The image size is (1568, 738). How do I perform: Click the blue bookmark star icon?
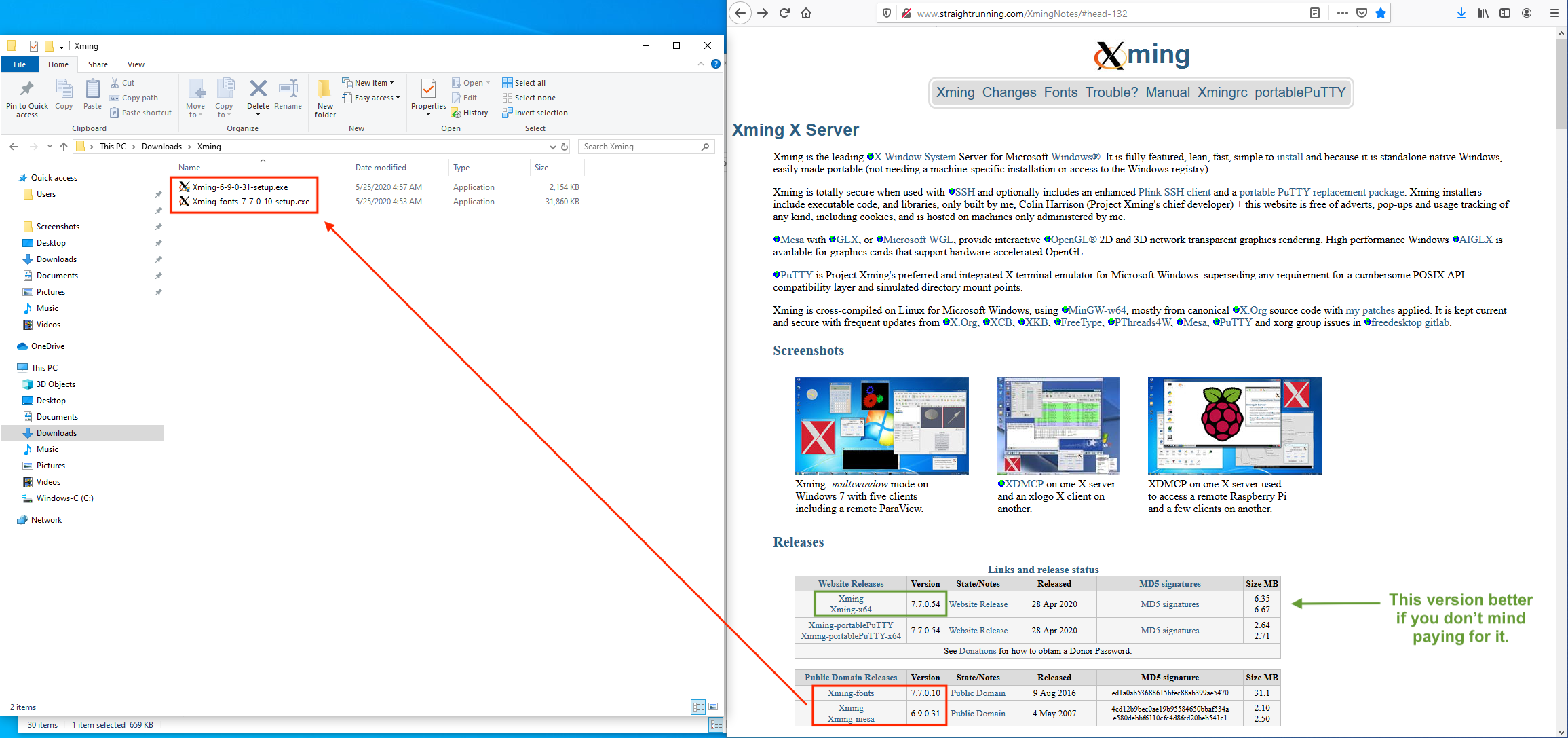[1381, 13]
